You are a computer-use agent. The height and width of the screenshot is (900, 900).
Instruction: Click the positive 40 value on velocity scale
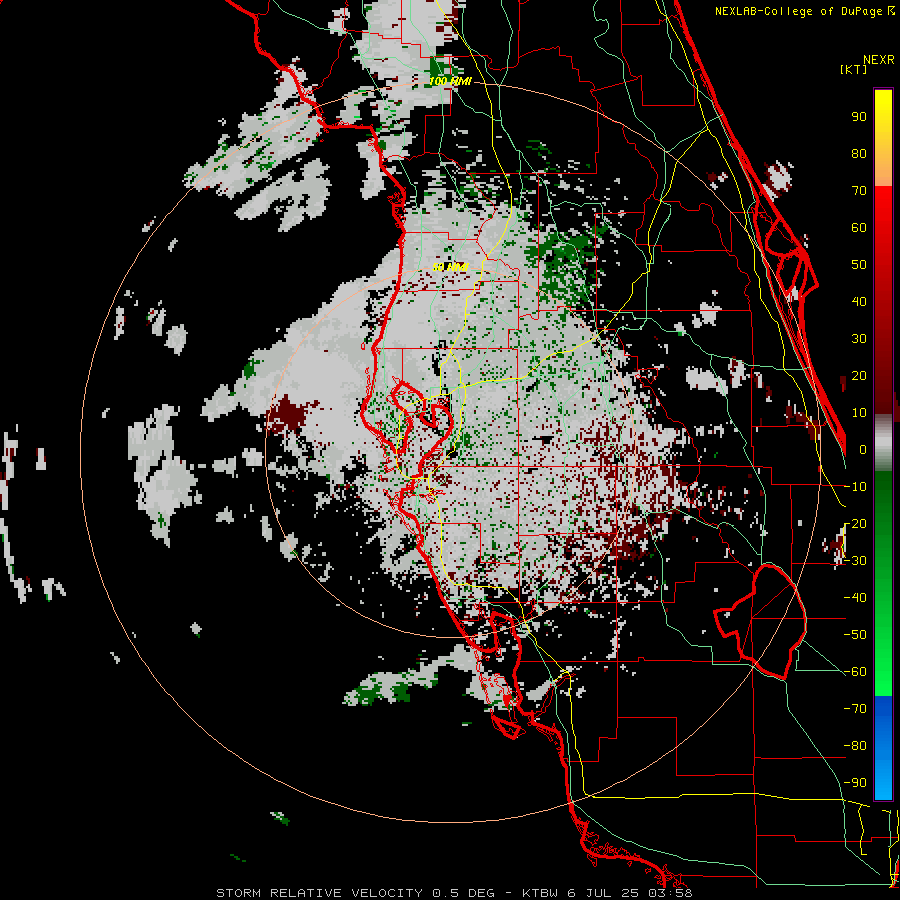pyautogui.click(x=859, y=301)
